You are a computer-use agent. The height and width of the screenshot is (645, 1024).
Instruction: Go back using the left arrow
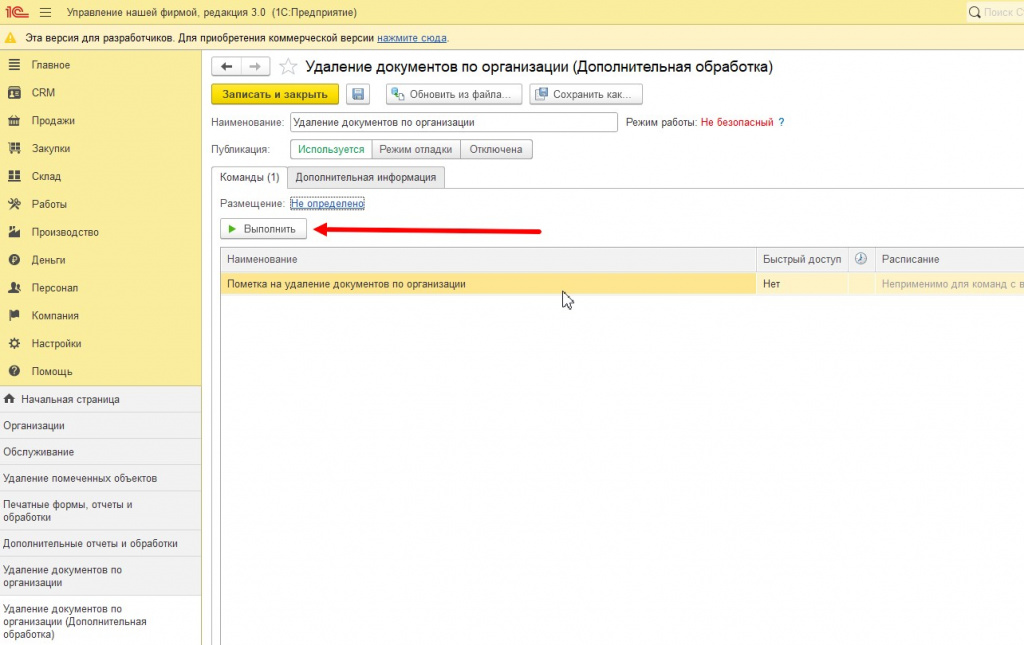(227, 67)
